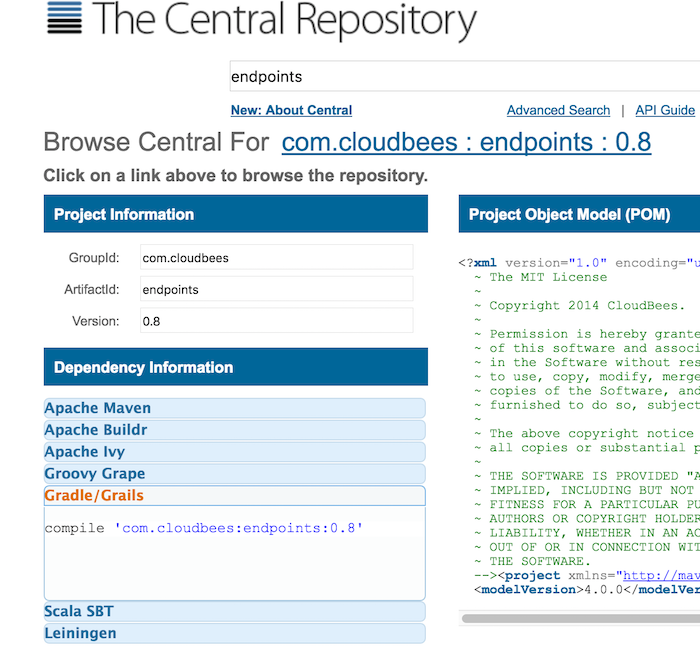
Task: Click the Dependency Information panel header
Action: pyautogui.click(x=236, y=367)
